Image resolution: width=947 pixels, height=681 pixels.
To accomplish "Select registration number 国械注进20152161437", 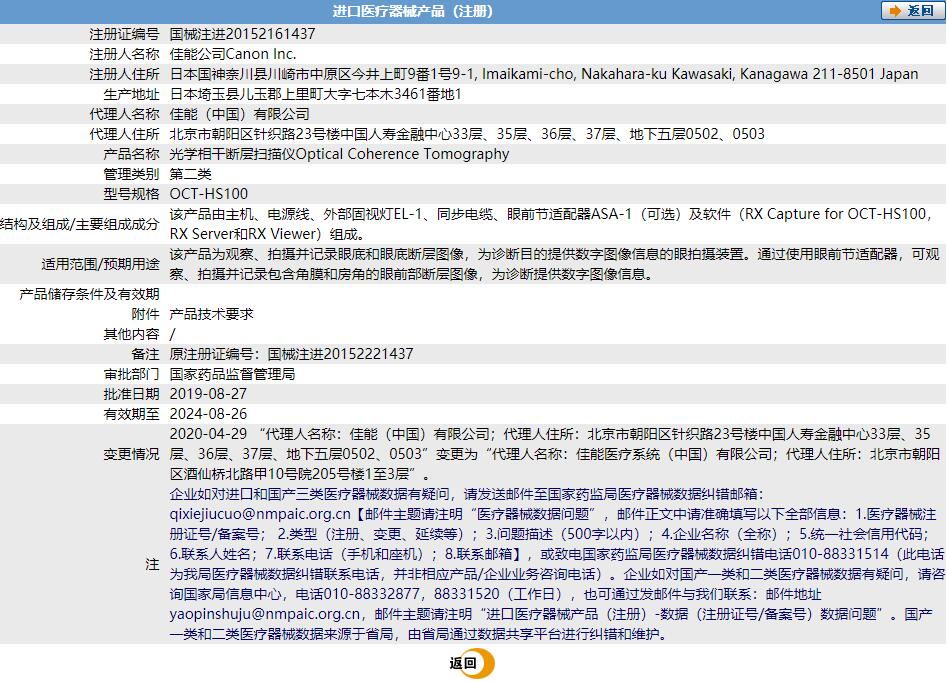I will click(x=242, y=34).
